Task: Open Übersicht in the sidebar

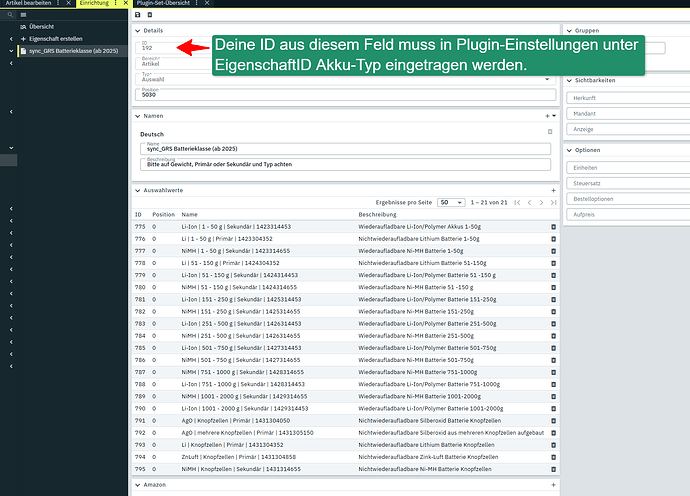Action: 42,26
